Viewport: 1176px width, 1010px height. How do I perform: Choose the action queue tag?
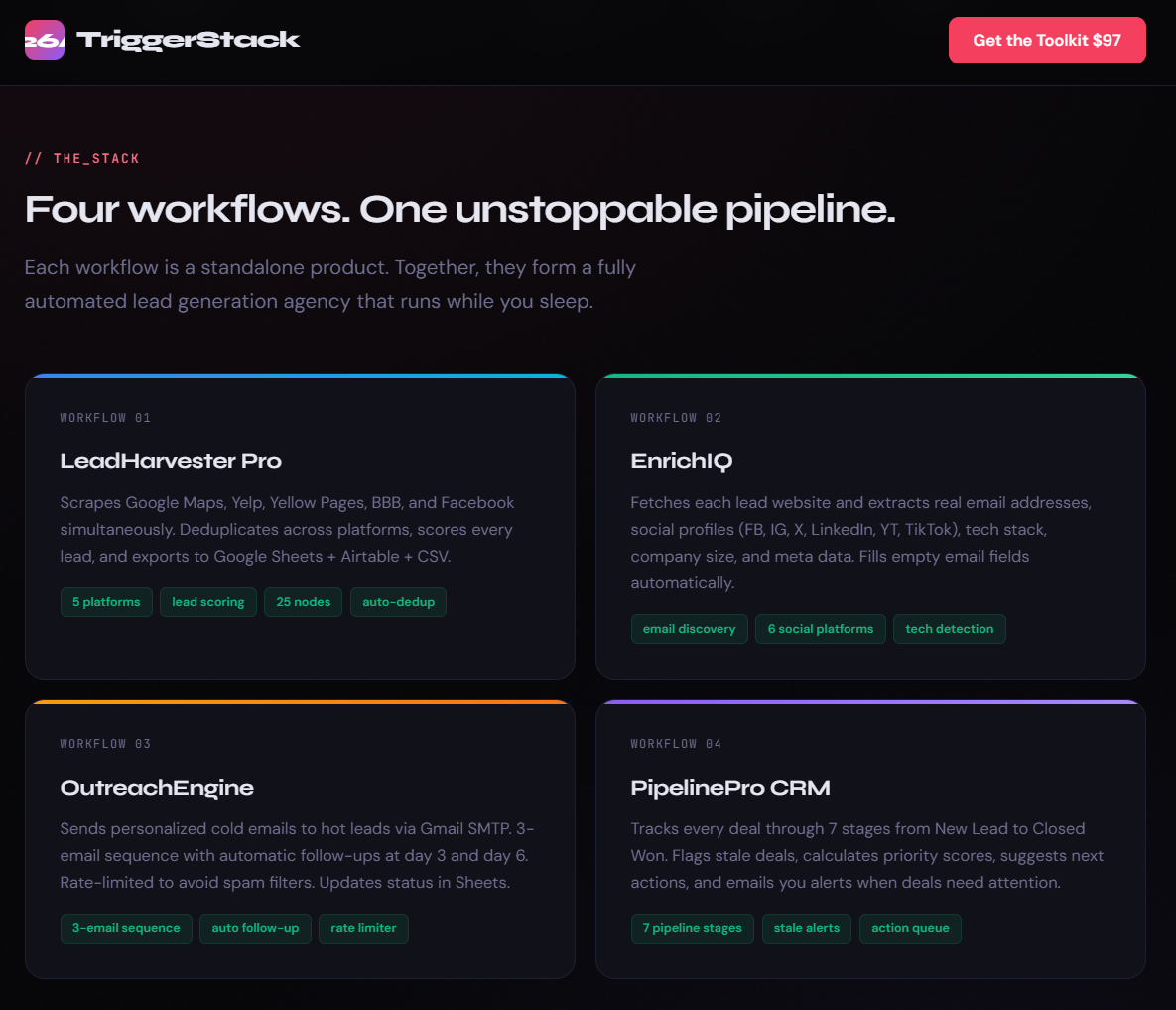(910, 928)
